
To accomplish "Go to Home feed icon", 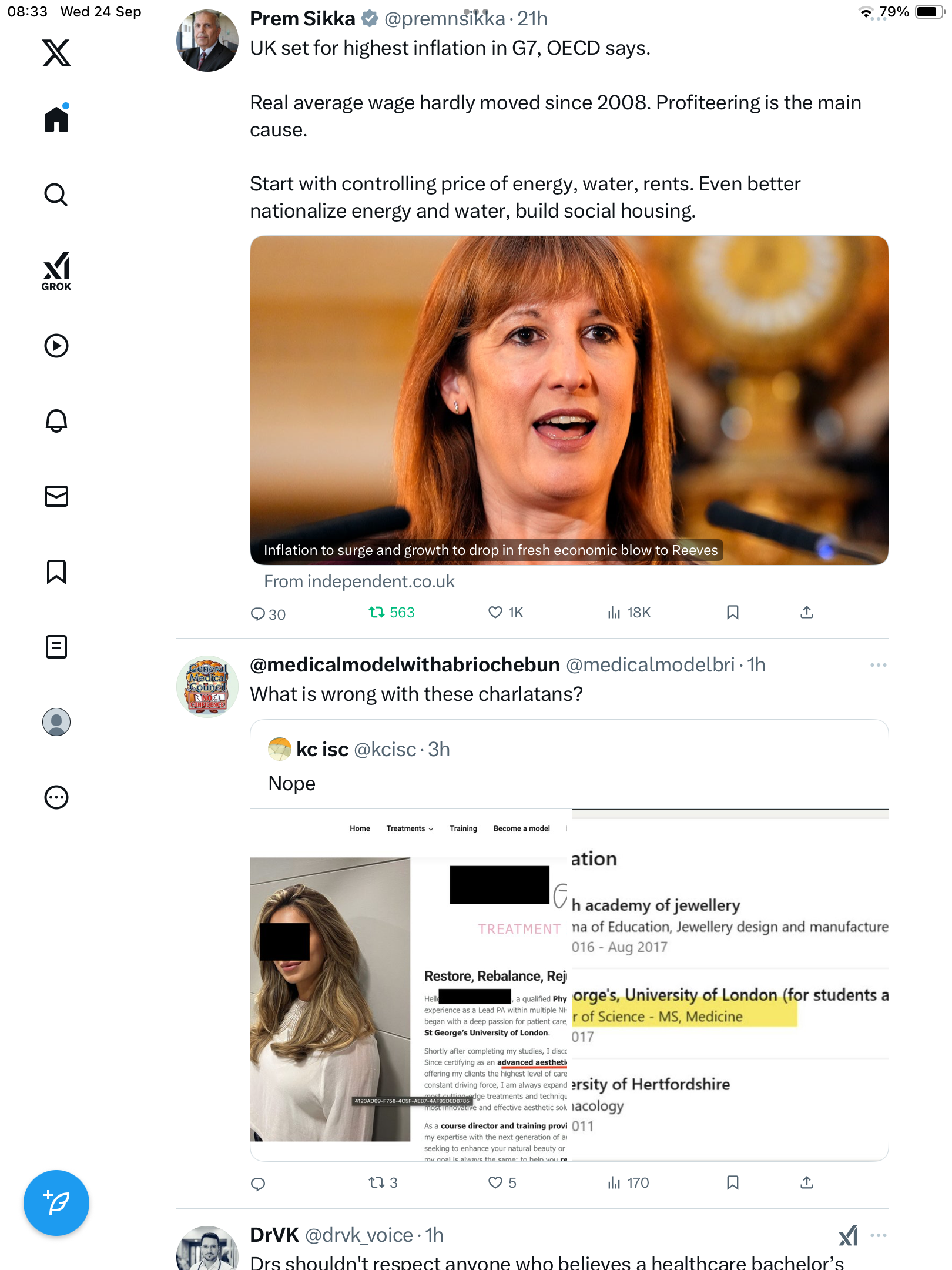I will tap(56, 118).
